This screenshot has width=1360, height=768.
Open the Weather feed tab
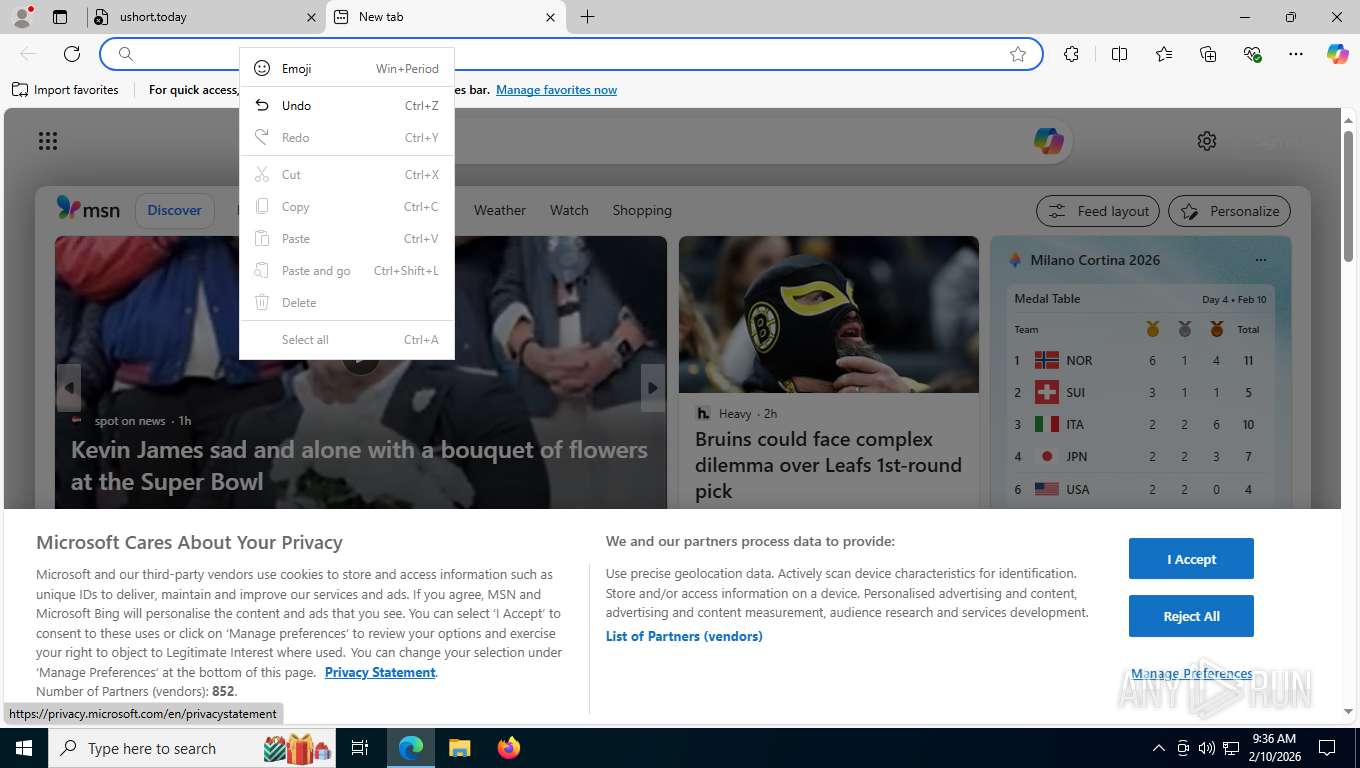(499, 210)
